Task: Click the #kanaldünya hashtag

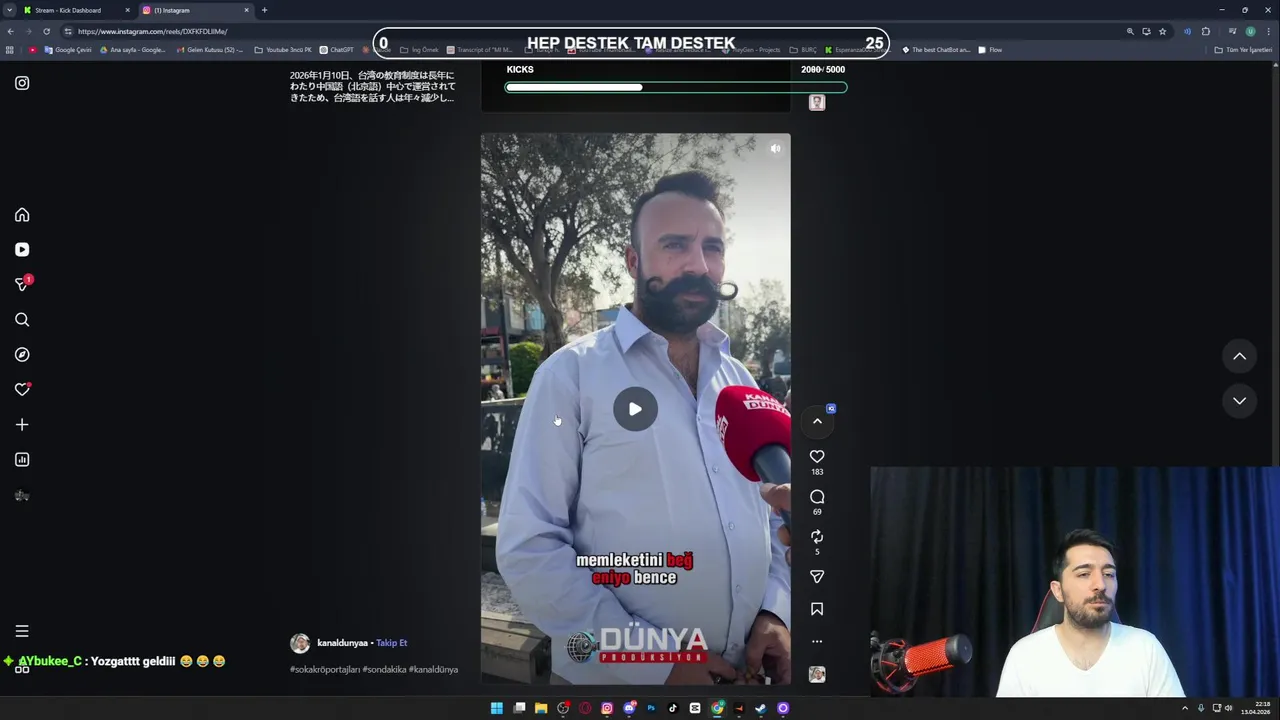Action: pyautogui.click(x=433, y=670)
